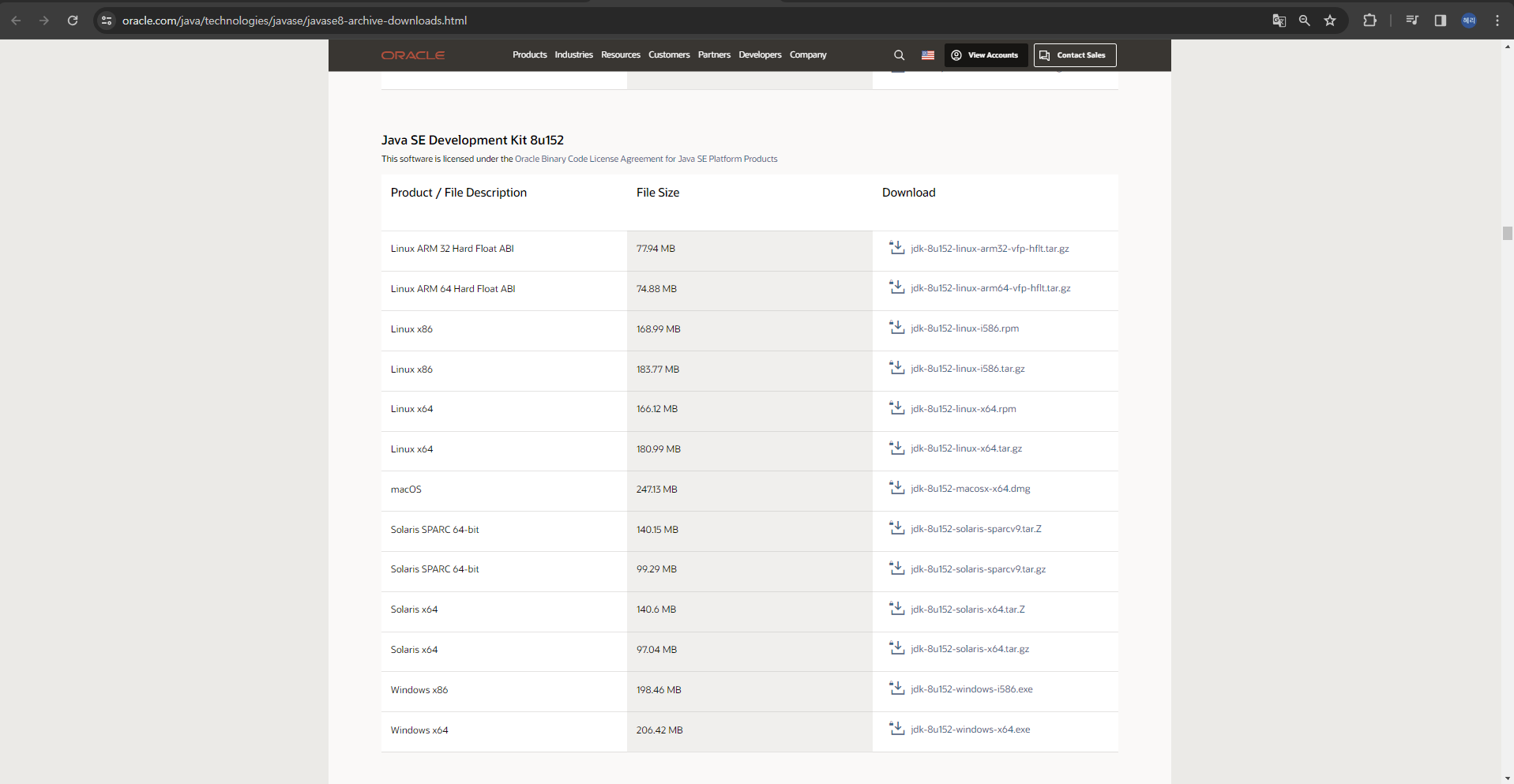Open the browser zoom magnifier icon

[1305, 21]
